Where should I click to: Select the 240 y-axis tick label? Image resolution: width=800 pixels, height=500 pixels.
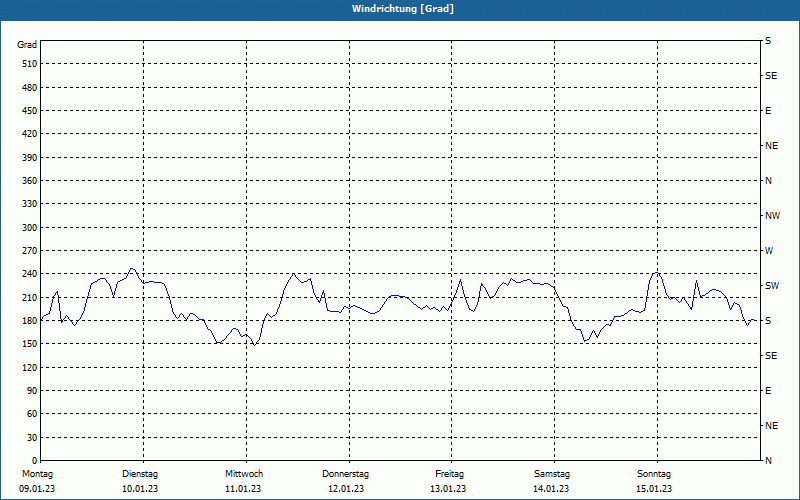click(x=29, y=274)
